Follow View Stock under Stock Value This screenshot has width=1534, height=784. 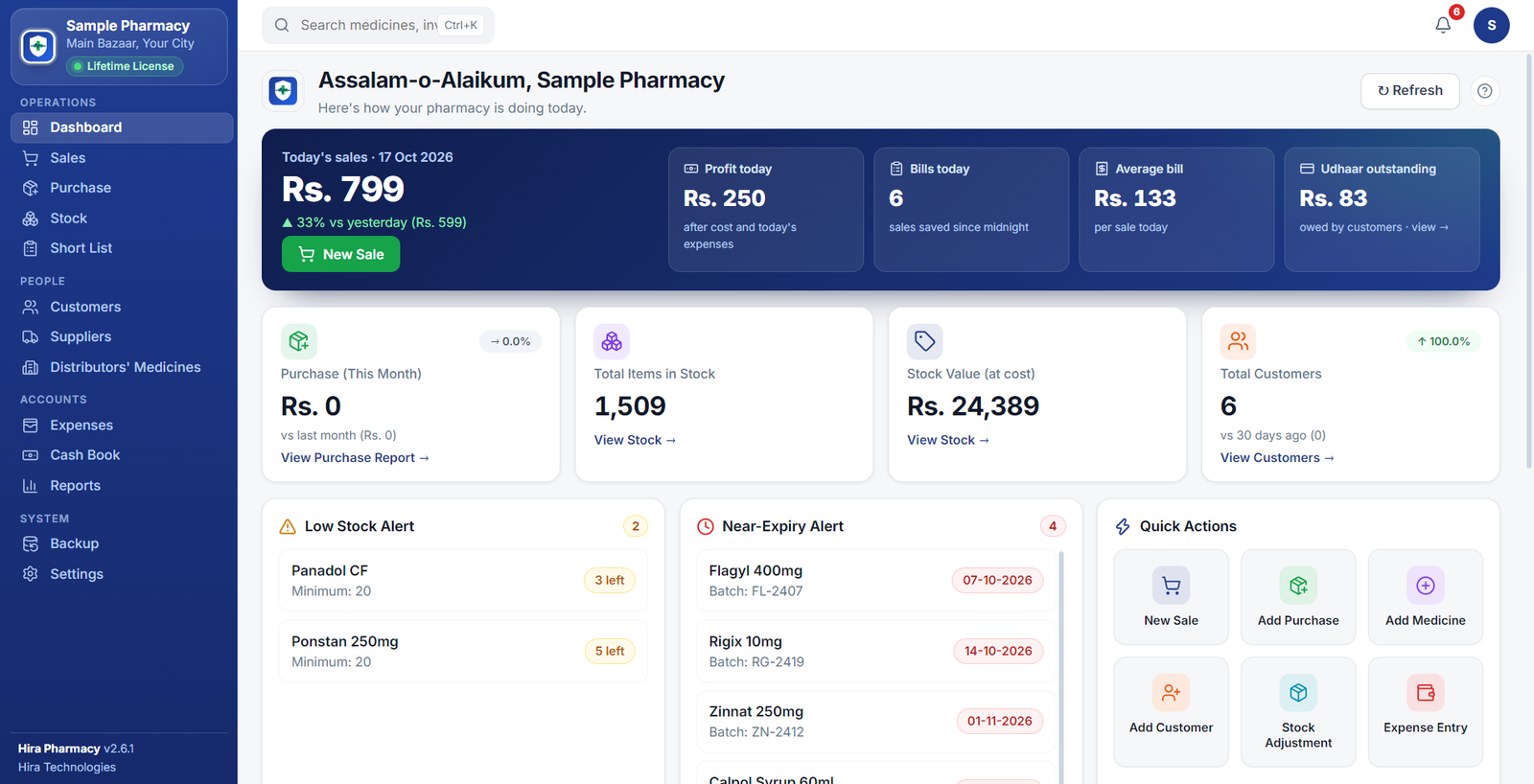tap(948, 440)
